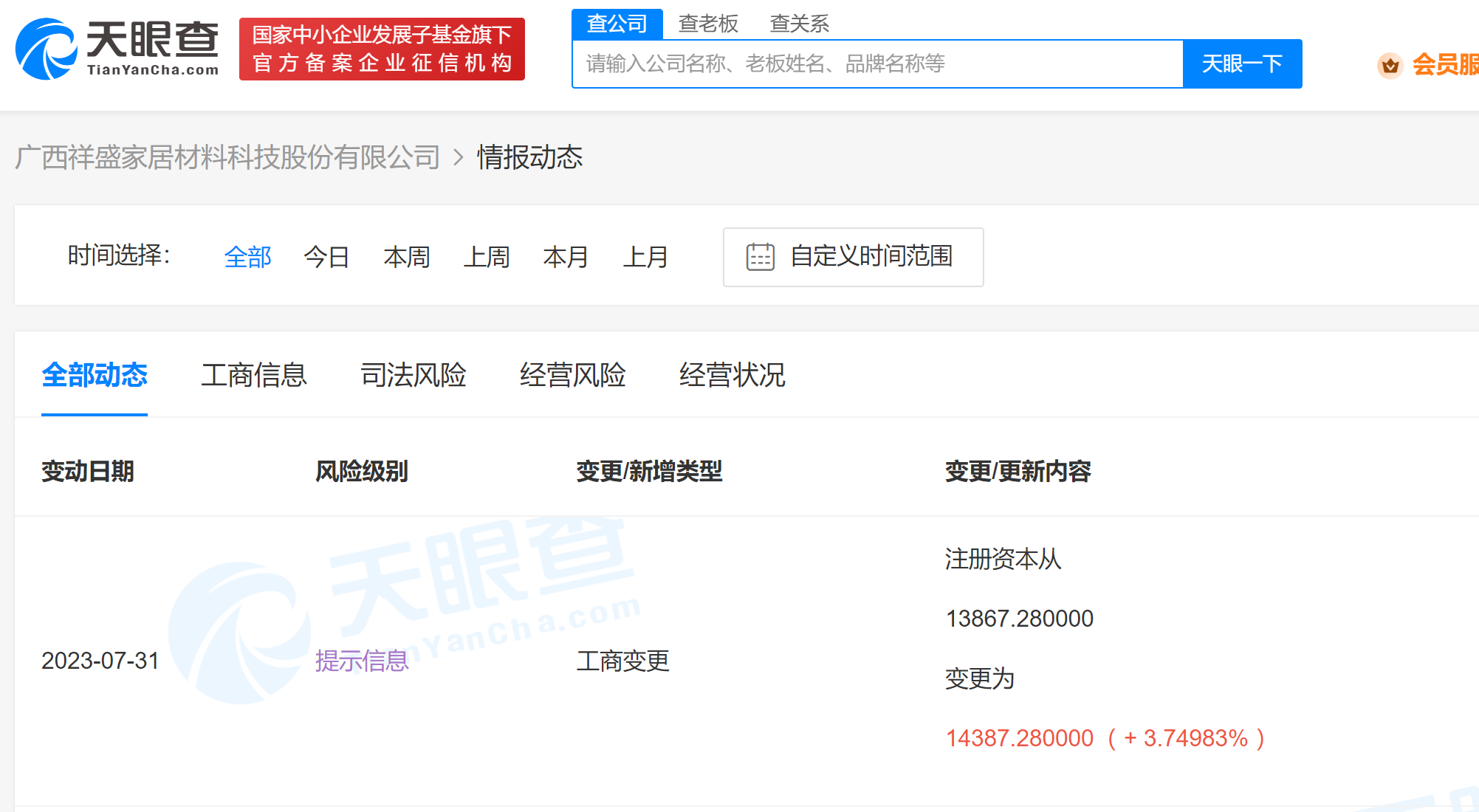
Task: Click the breadcrumb chevron arrow
Action: (459, 157)
